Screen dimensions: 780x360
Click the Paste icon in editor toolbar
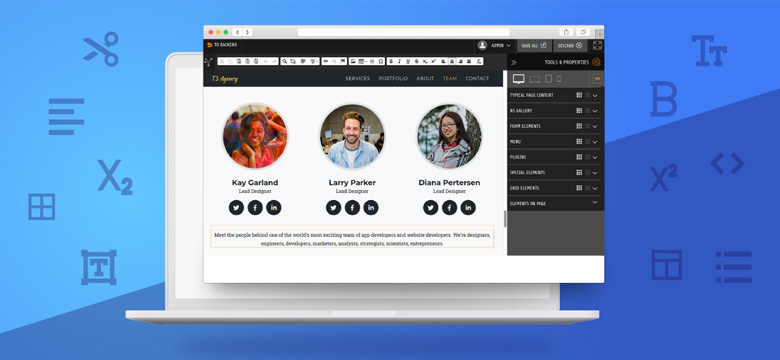point(239,61)
